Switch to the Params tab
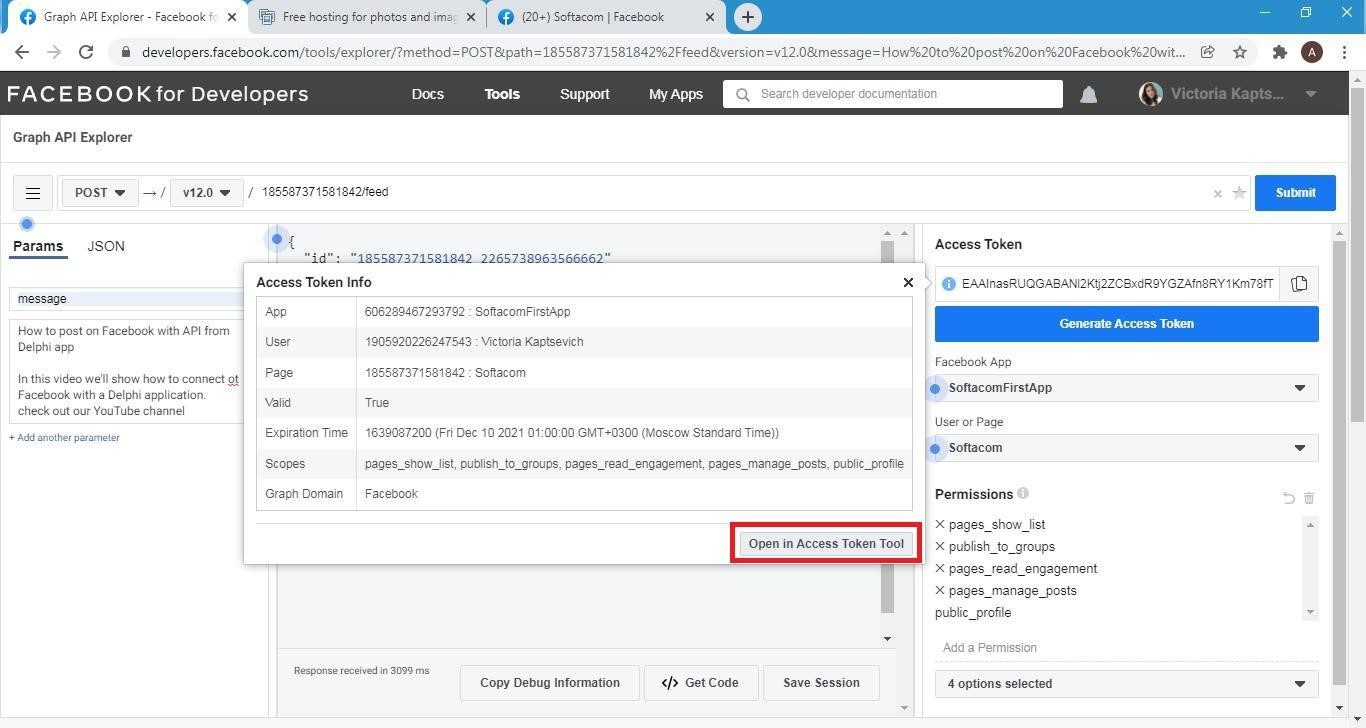This screenshot has height=728, width=1366. coord(38,247)
